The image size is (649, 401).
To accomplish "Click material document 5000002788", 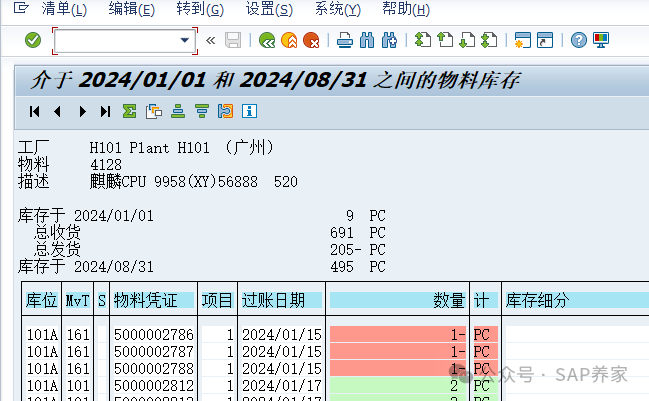I will click(154, 369).
